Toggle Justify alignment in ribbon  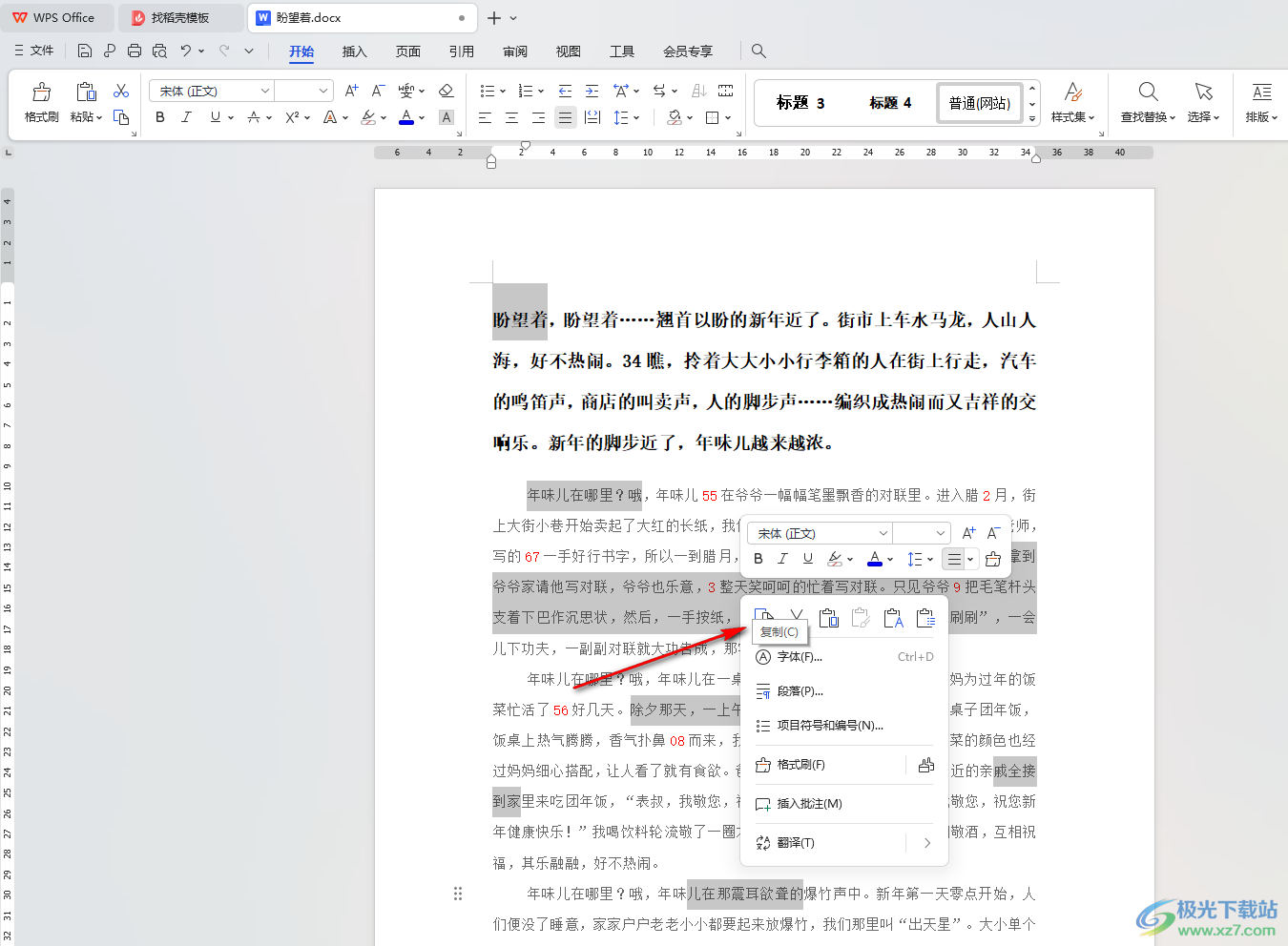click(x=565, y=117)
